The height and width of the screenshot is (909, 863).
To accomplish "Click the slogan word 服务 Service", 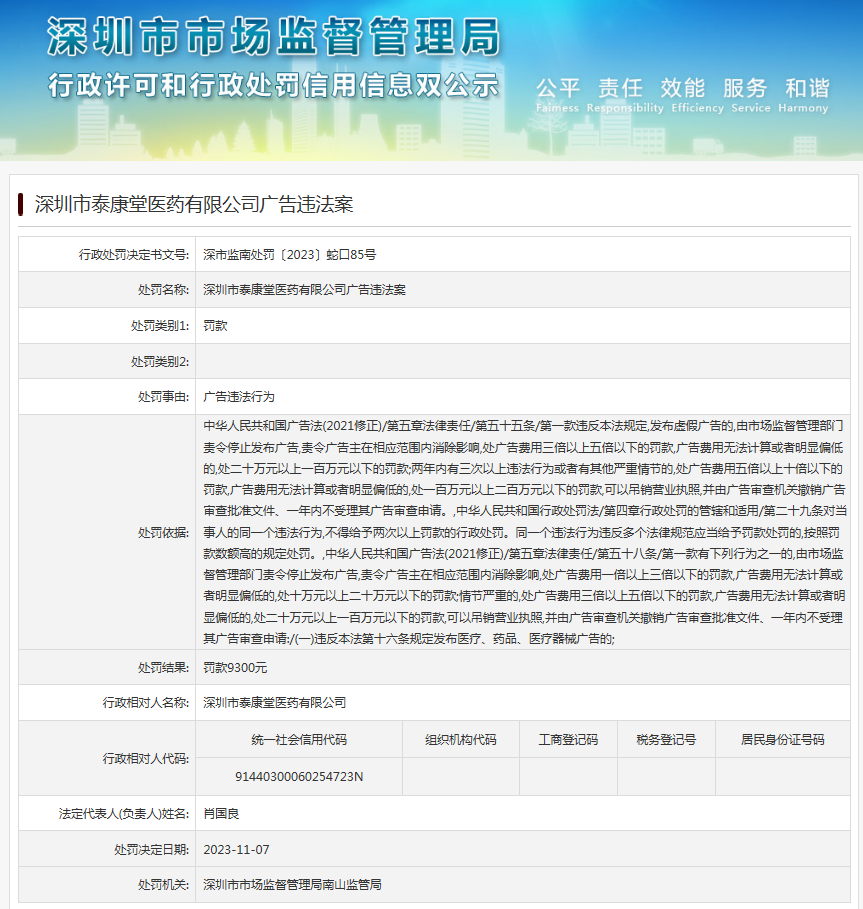I will [751, 96].
